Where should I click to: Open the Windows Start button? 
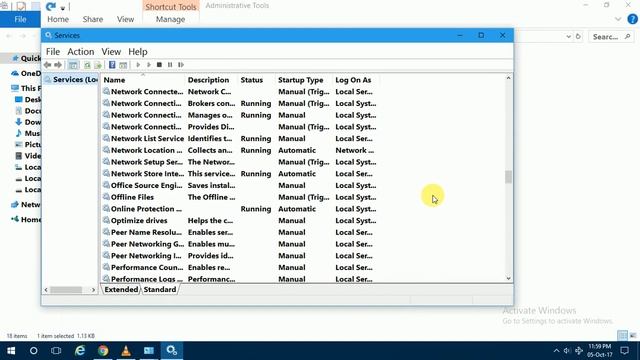tap(11, 351)
